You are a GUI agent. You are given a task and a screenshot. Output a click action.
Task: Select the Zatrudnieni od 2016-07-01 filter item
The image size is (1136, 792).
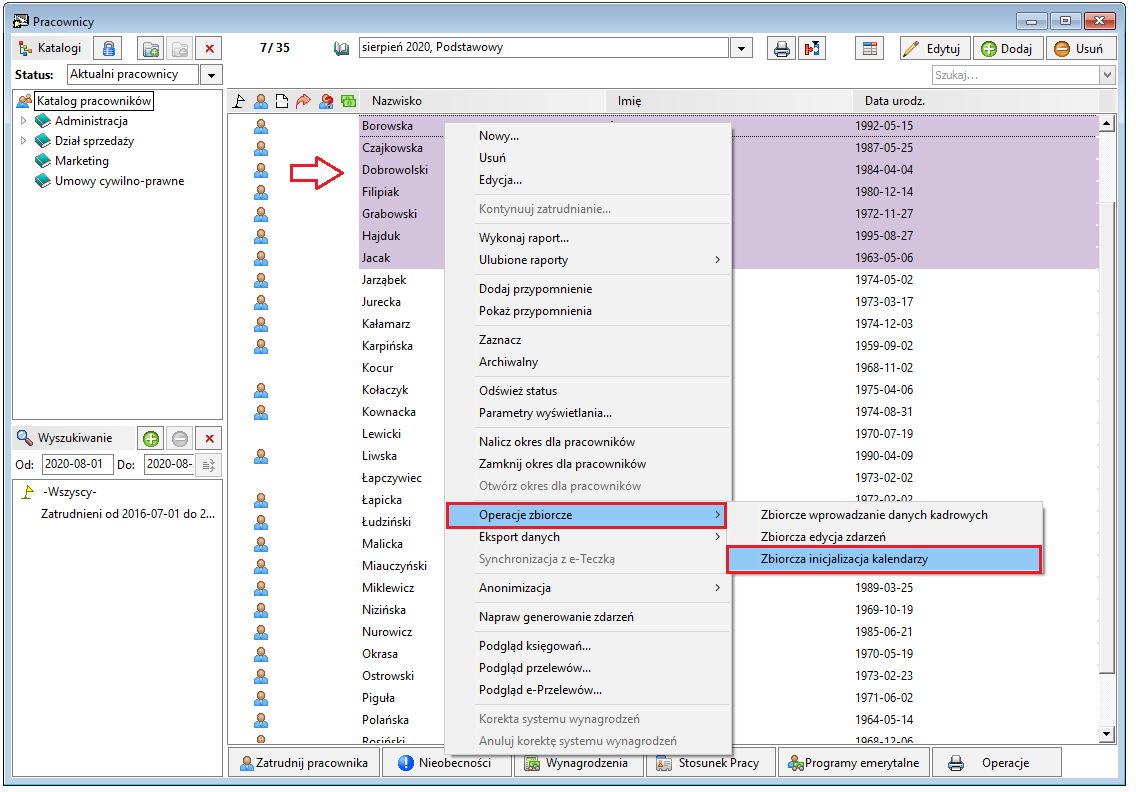128,514
